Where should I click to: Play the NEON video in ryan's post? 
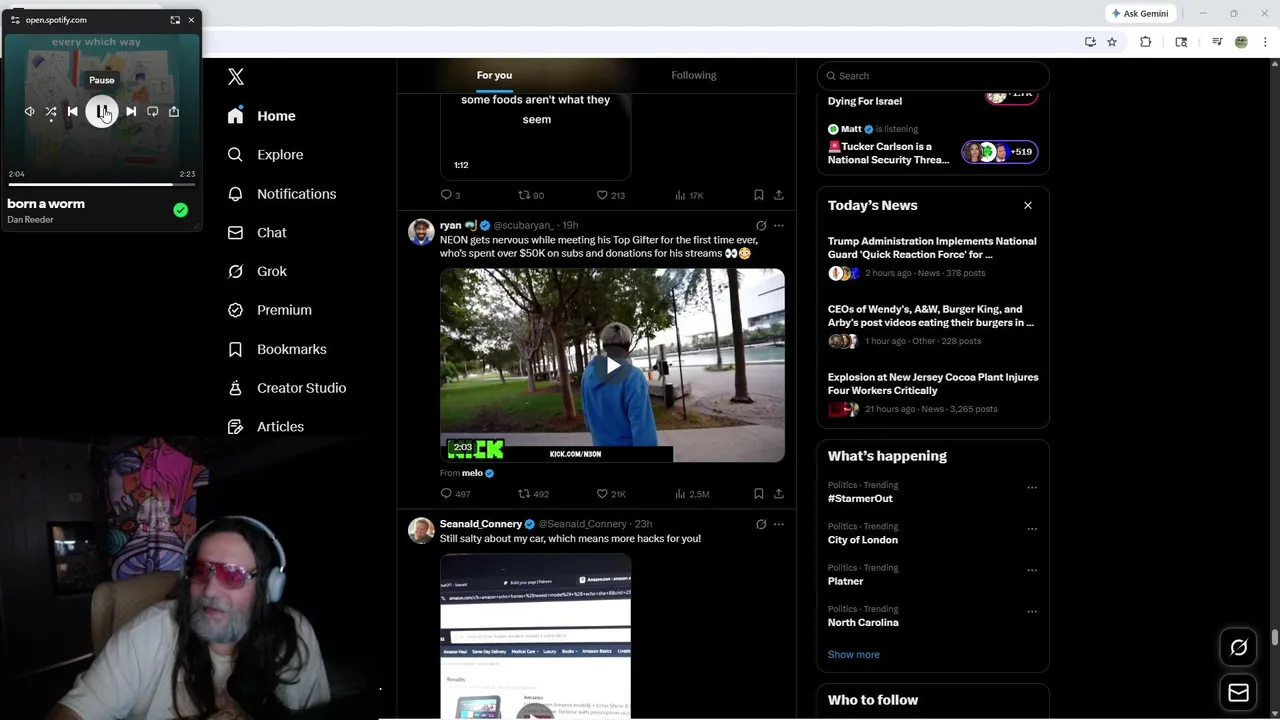[613, 366]
